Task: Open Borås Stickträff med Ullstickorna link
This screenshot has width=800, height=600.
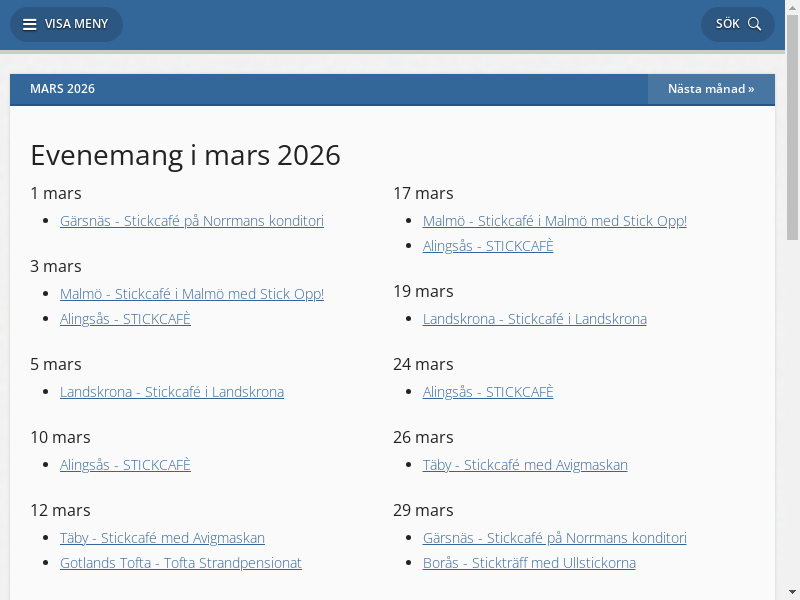Action: pyautogui.click(x=529, y=563)
